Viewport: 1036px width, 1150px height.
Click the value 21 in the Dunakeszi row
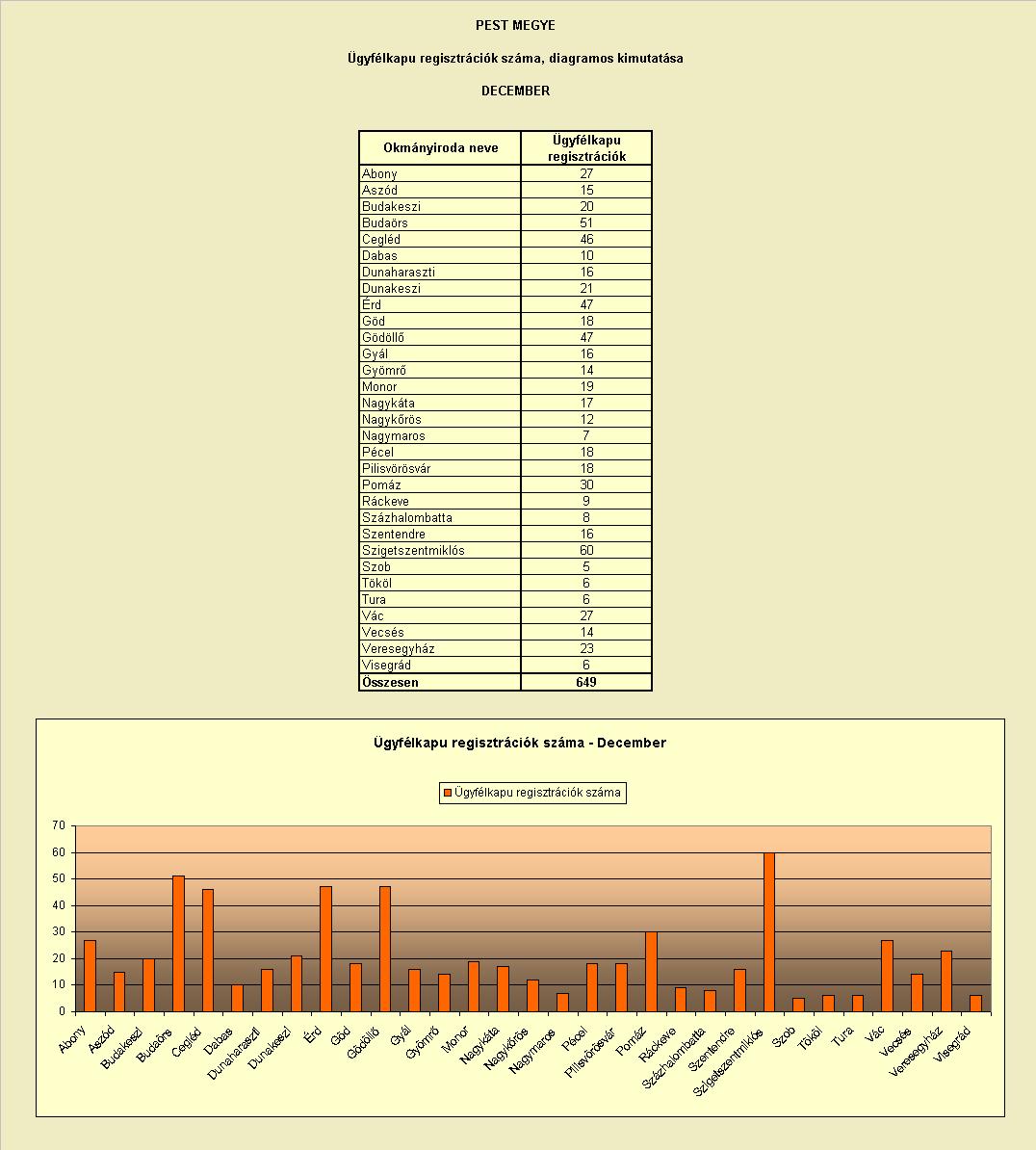[586, 288]
